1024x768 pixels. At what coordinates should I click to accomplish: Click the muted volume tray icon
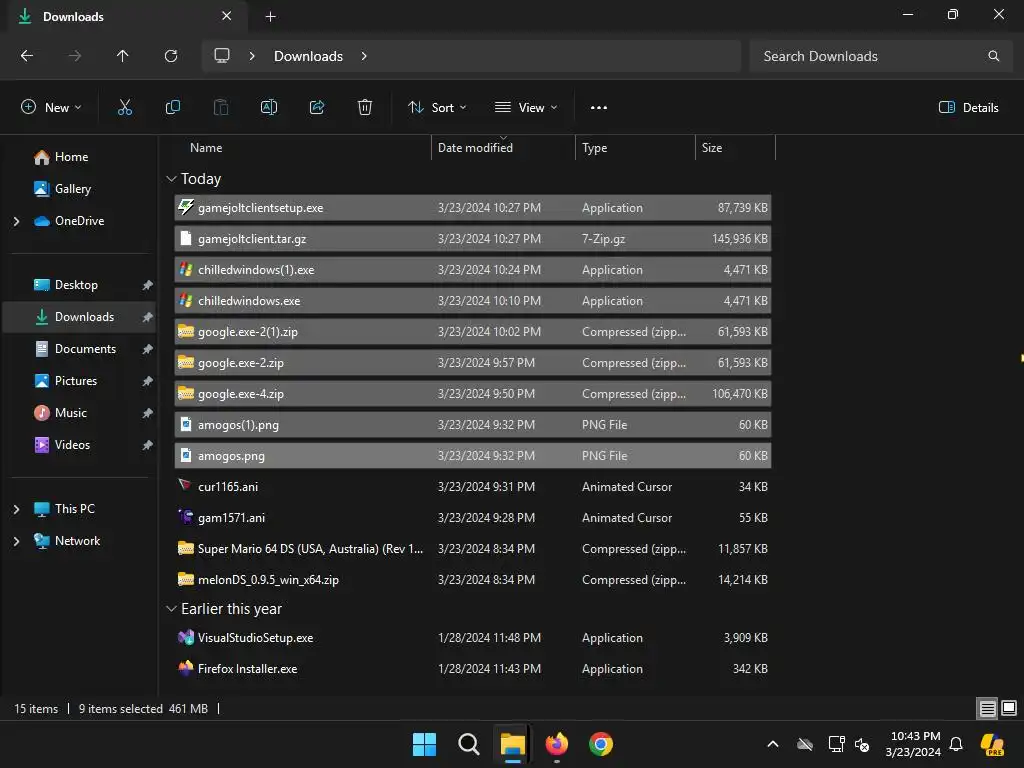coord(862,744)
